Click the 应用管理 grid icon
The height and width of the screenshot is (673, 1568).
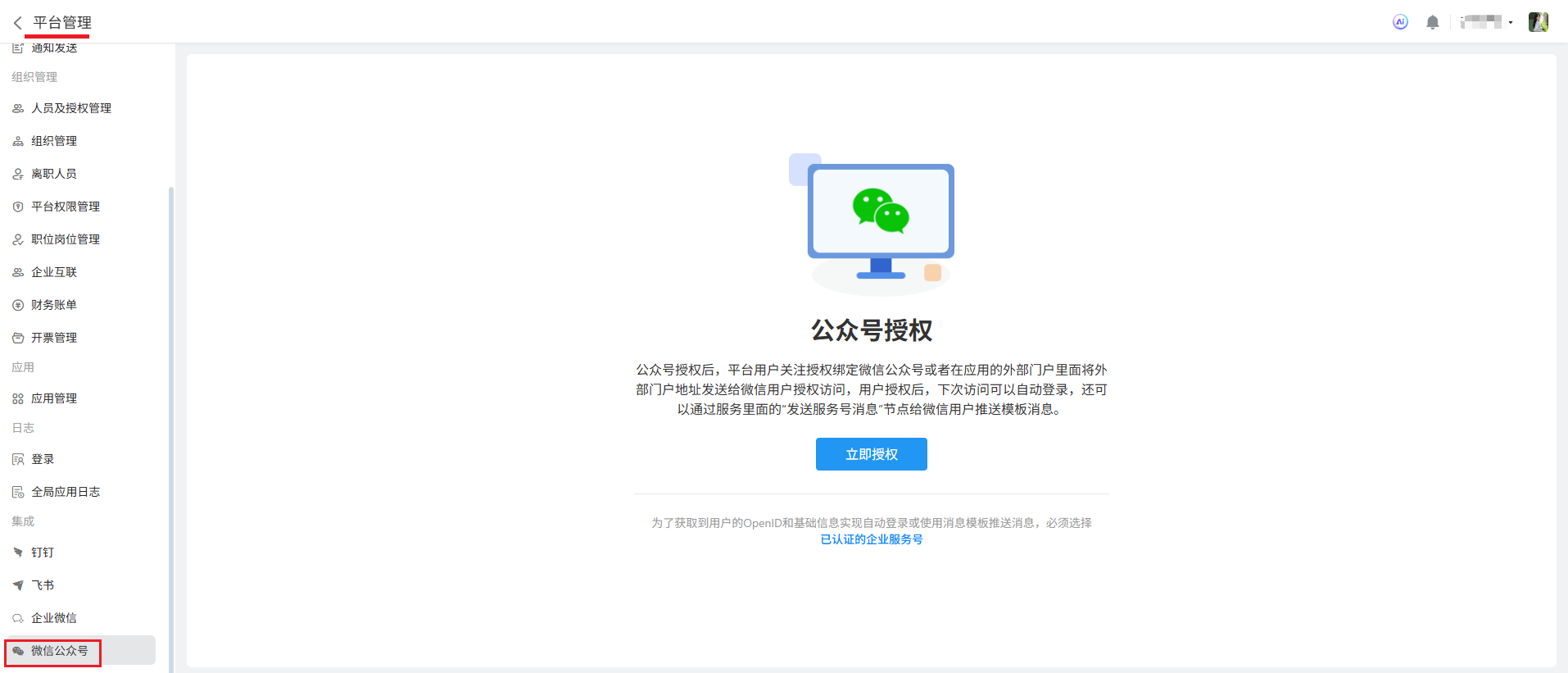click(x=18, y=398)
